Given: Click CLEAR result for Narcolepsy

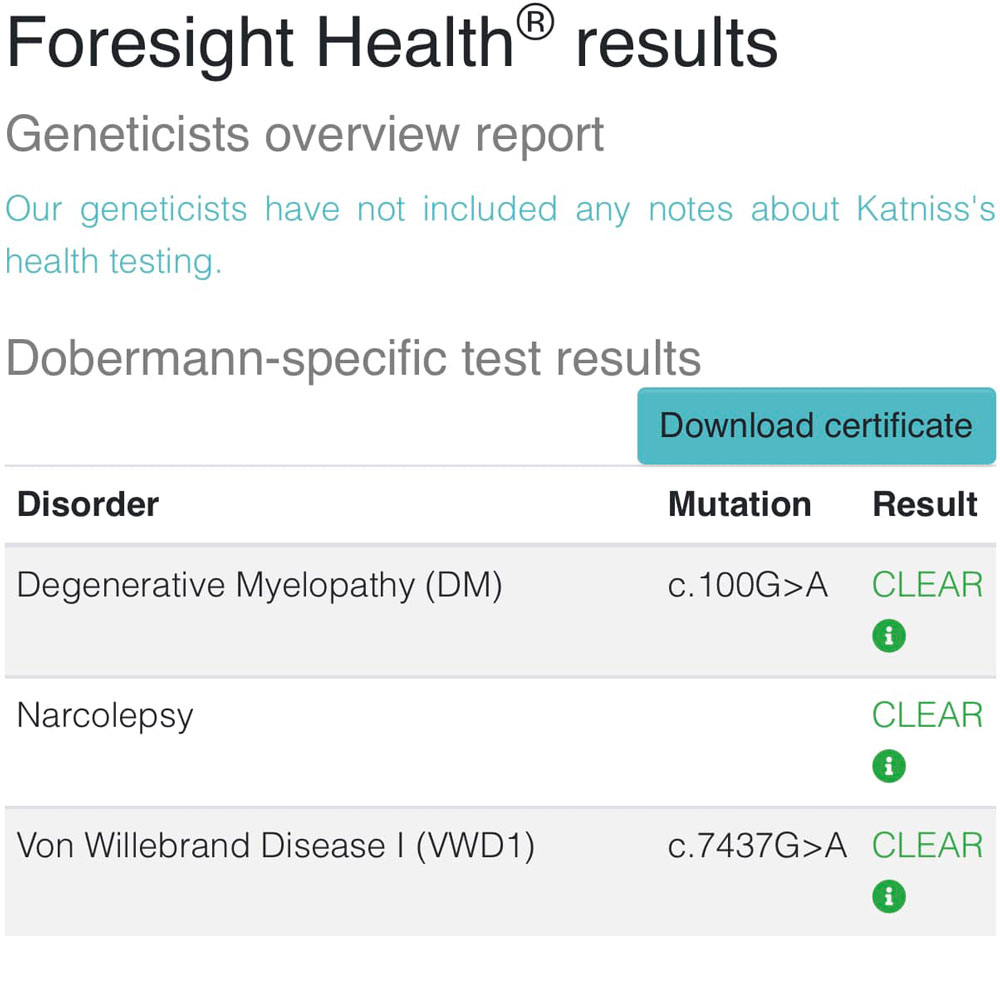Looking at the screenshot, I should point(927,715).
